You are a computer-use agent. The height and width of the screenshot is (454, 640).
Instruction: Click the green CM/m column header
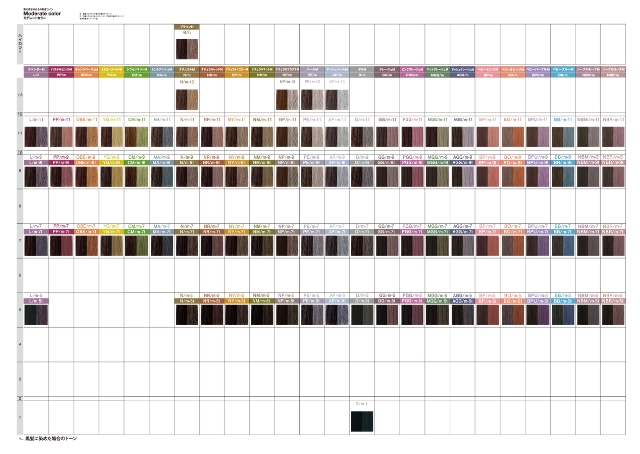pos(135,74)
